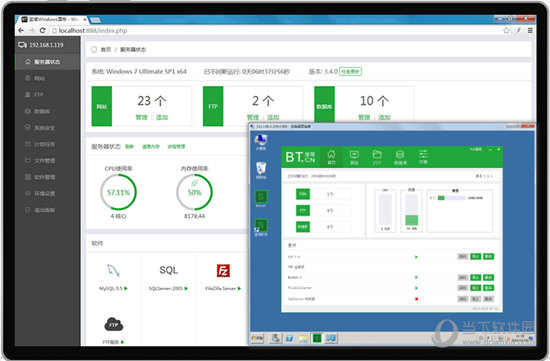
Task: Open the home tab in the BT.CN panel
Action: pos(331,156)
